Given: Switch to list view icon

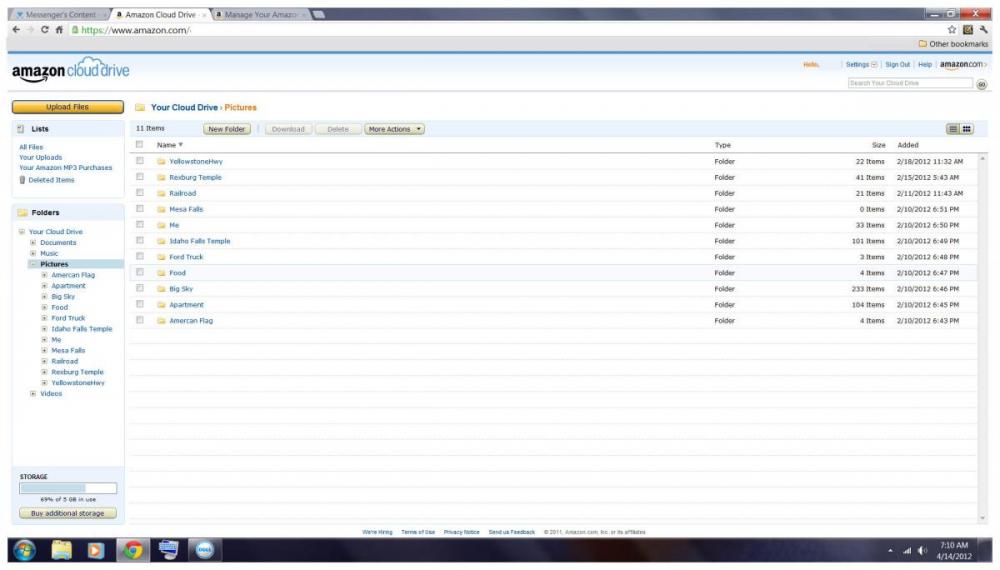Looking at the screenshot, I should coord(953,129).
